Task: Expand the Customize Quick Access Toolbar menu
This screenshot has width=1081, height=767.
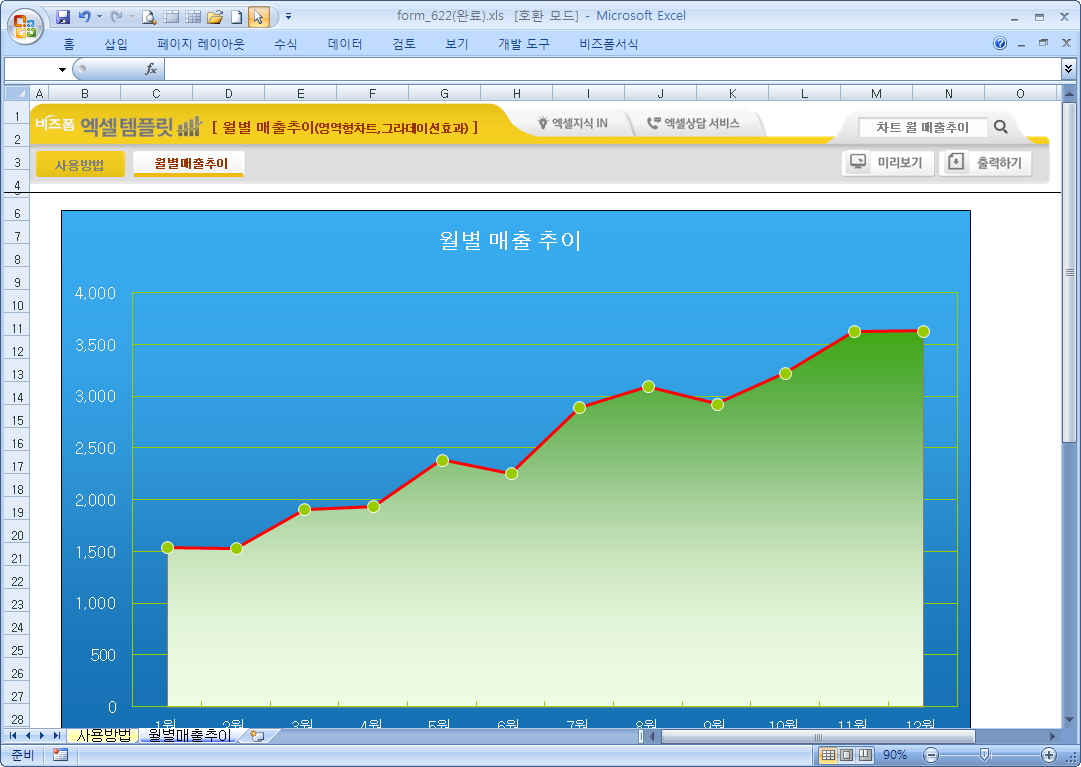Action: click(x=289, y=17)
